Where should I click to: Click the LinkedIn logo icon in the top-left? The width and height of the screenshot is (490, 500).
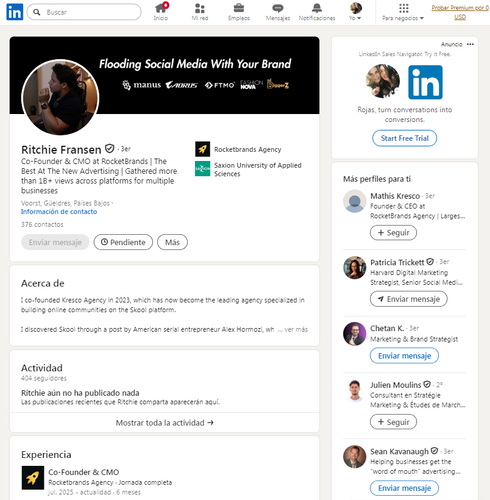pos(15,12)
